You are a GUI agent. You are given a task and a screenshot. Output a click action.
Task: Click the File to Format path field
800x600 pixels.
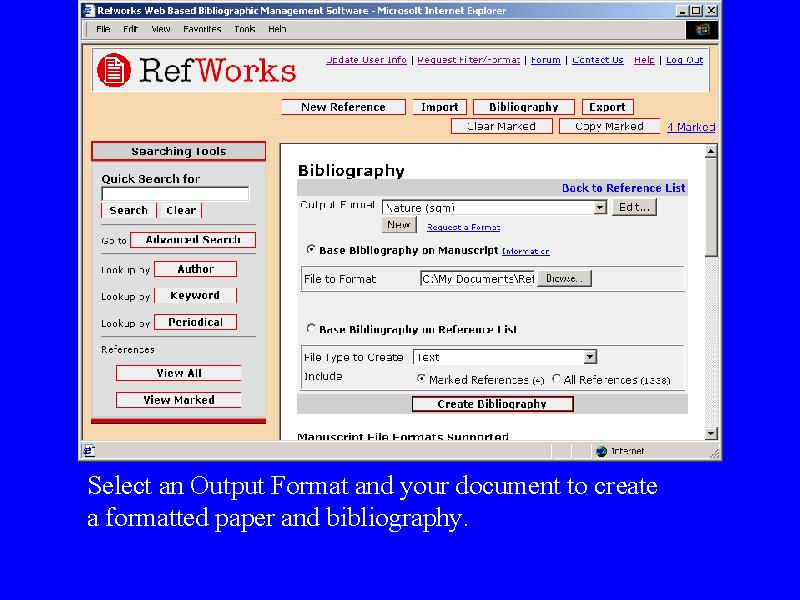pos(478,279)
